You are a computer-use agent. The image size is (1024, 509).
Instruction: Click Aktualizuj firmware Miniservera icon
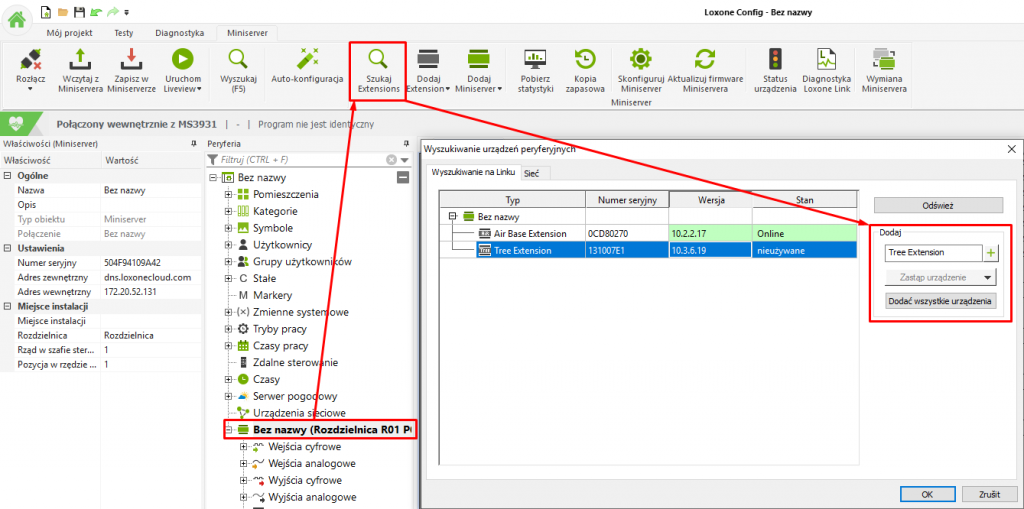point(706,60)
